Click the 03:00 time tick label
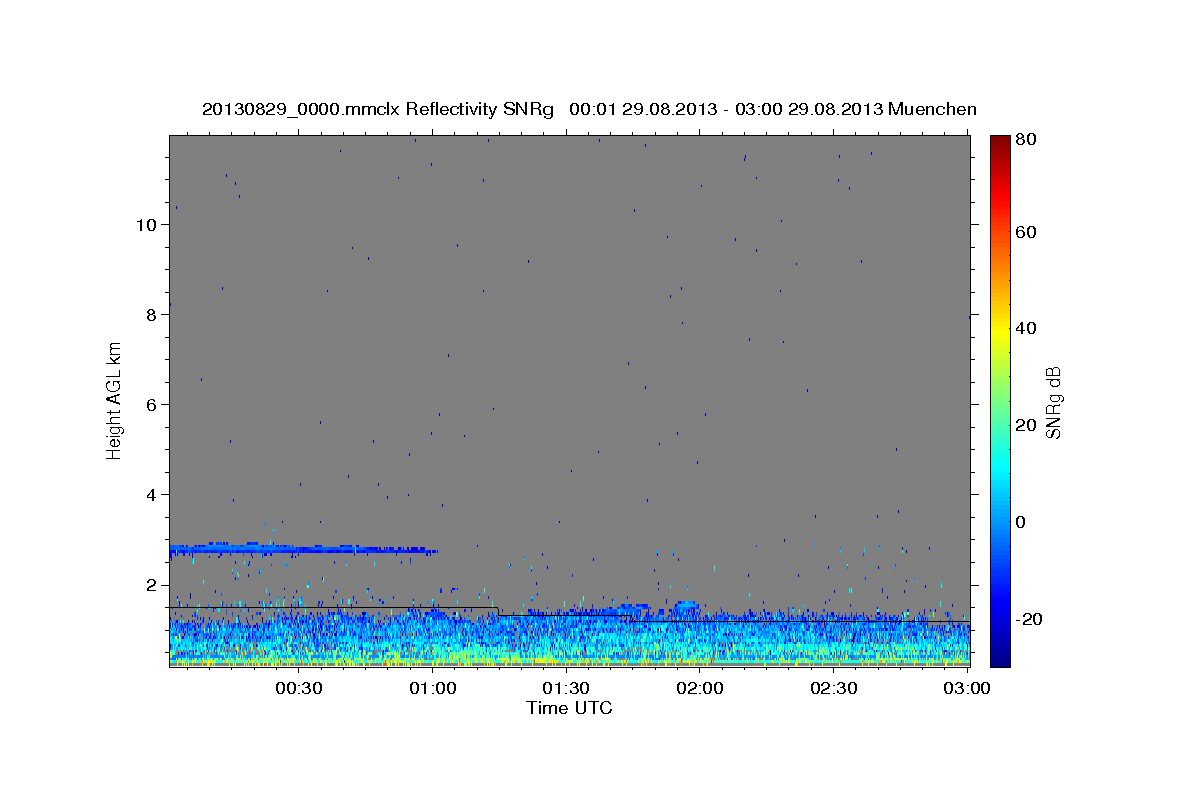Screen dimensions: 1200x800 966,688
